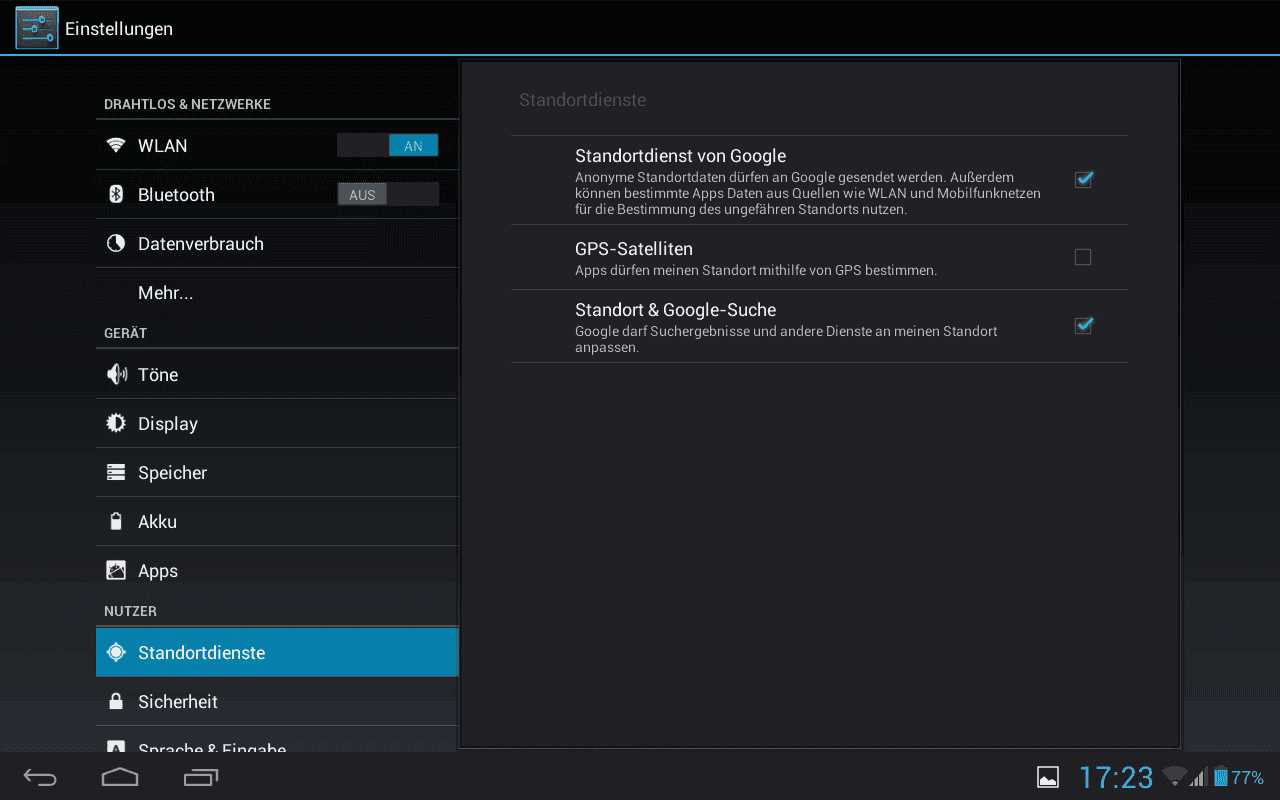The width and height of the screenshot is (1280, 800).
Task: Turn on the Bluetooth switch
Action: 388,195
